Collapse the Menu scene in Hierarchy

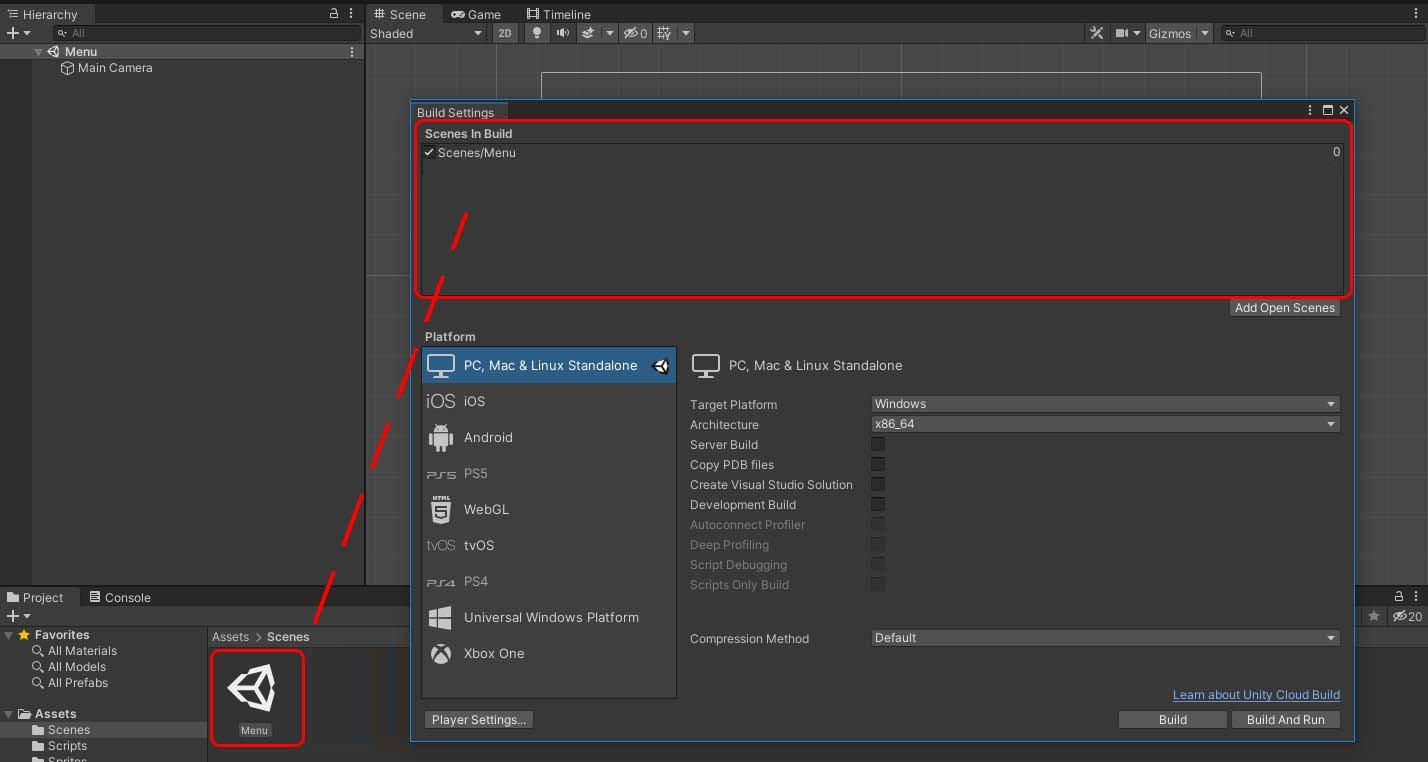38,51
